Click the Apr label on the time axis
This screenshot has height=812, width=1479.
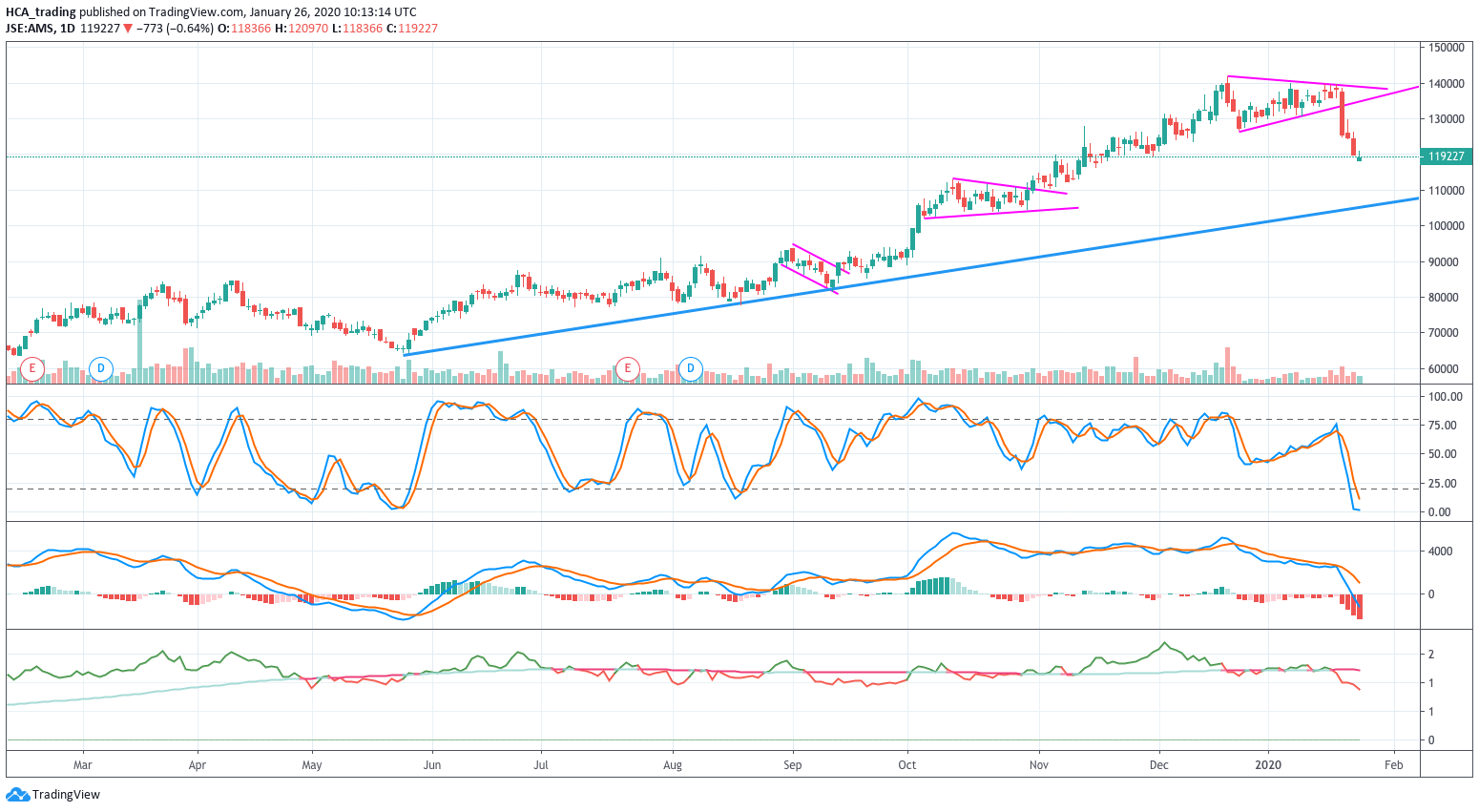[x=198, y=765]
